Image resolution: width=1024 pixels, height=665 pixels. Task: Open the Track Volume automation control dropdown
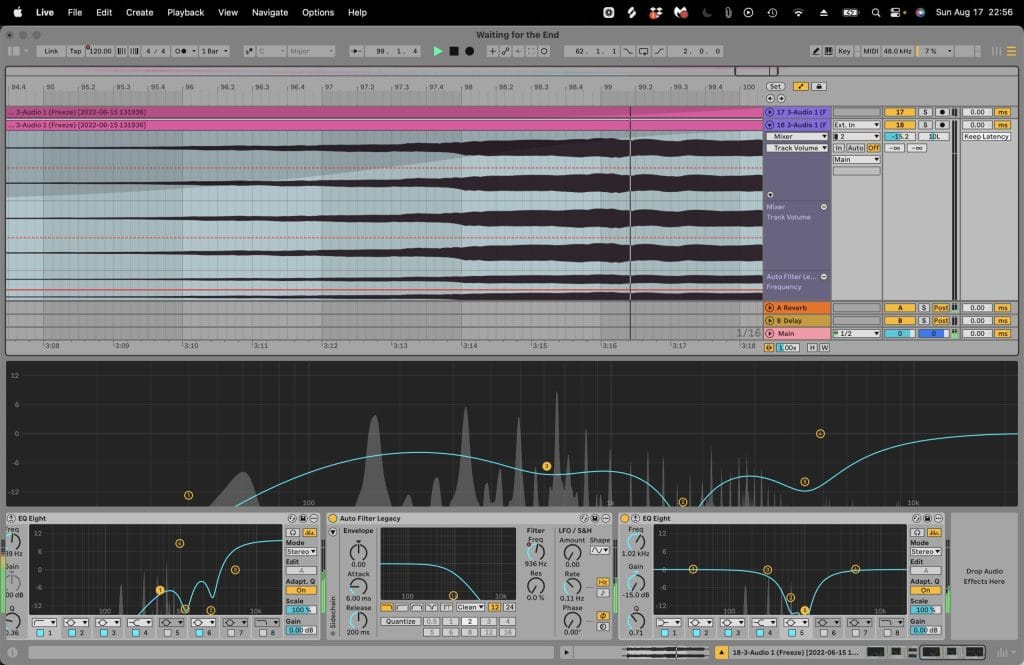coord(797,148)
